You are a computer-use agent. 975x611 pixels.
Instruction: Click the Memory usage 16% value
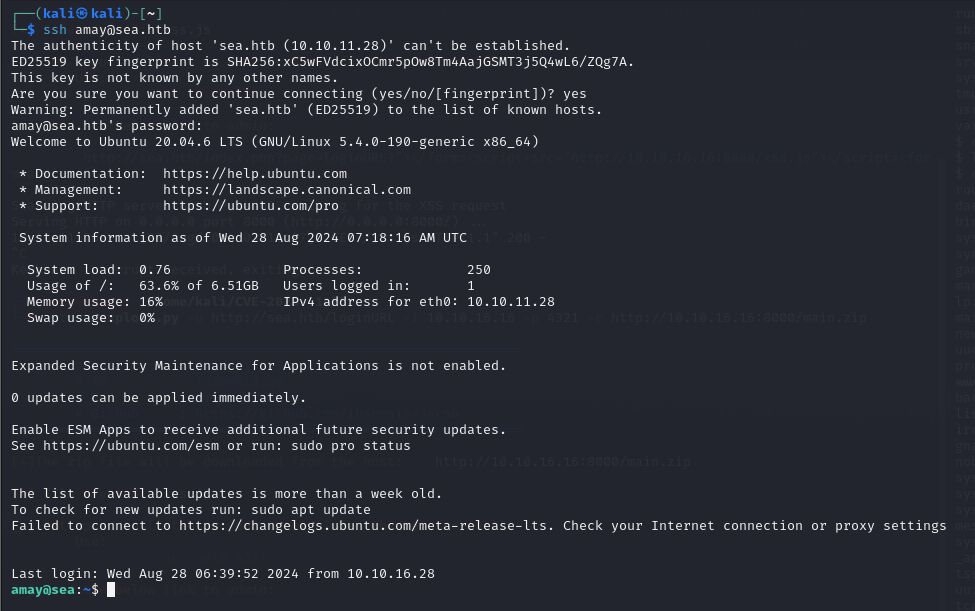point(151,301)
